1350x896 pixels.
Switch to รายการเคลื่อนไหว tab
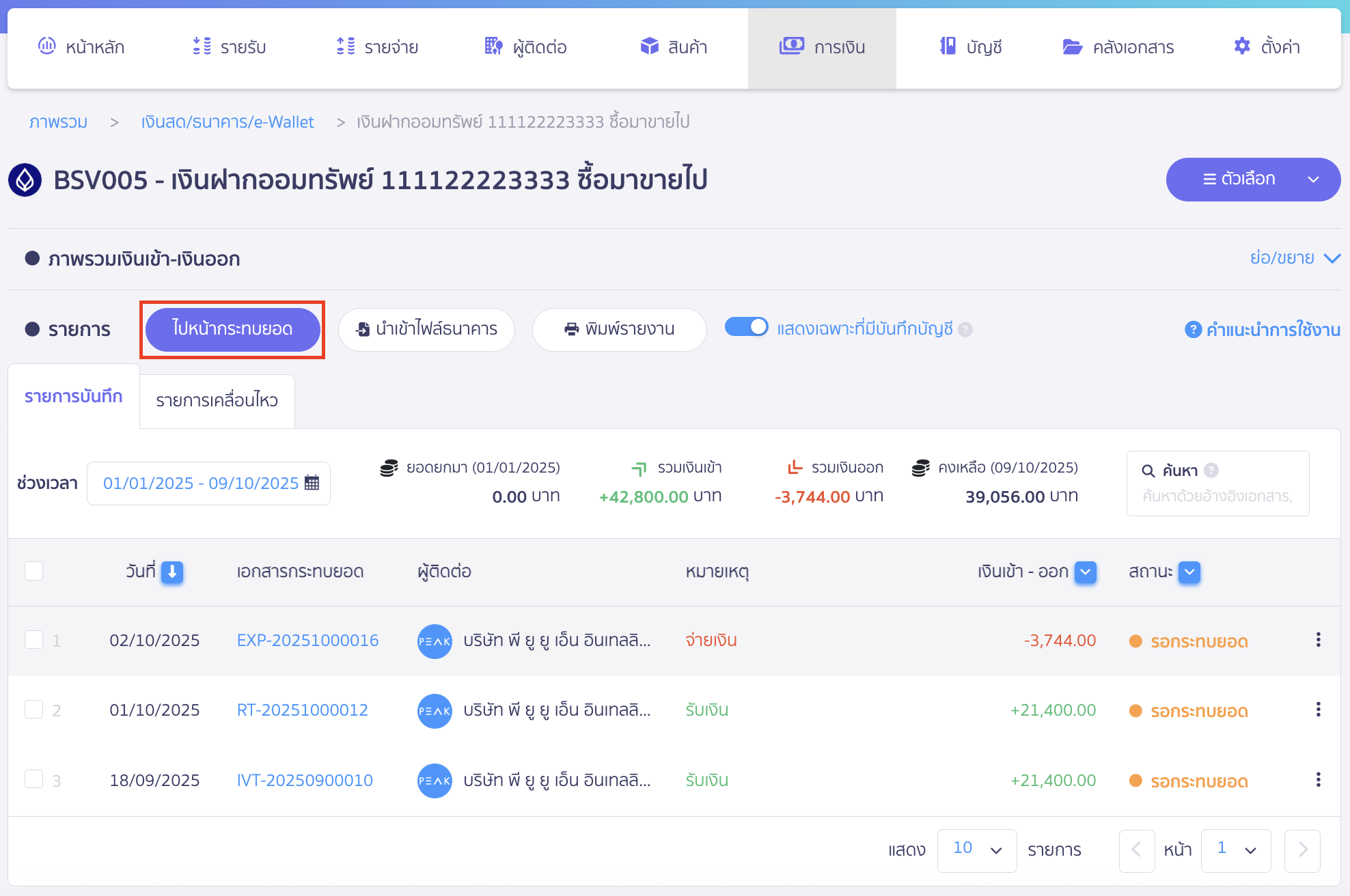coord(217,400)
